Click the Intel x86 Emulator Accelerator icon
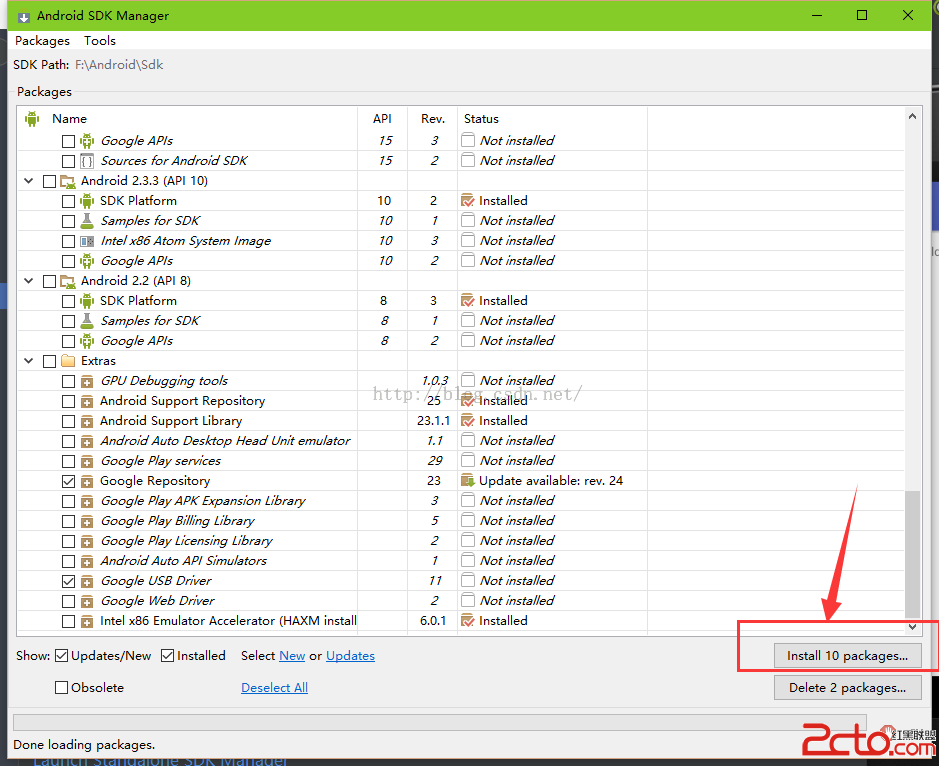The image size is (939, 766). (87, 621)
